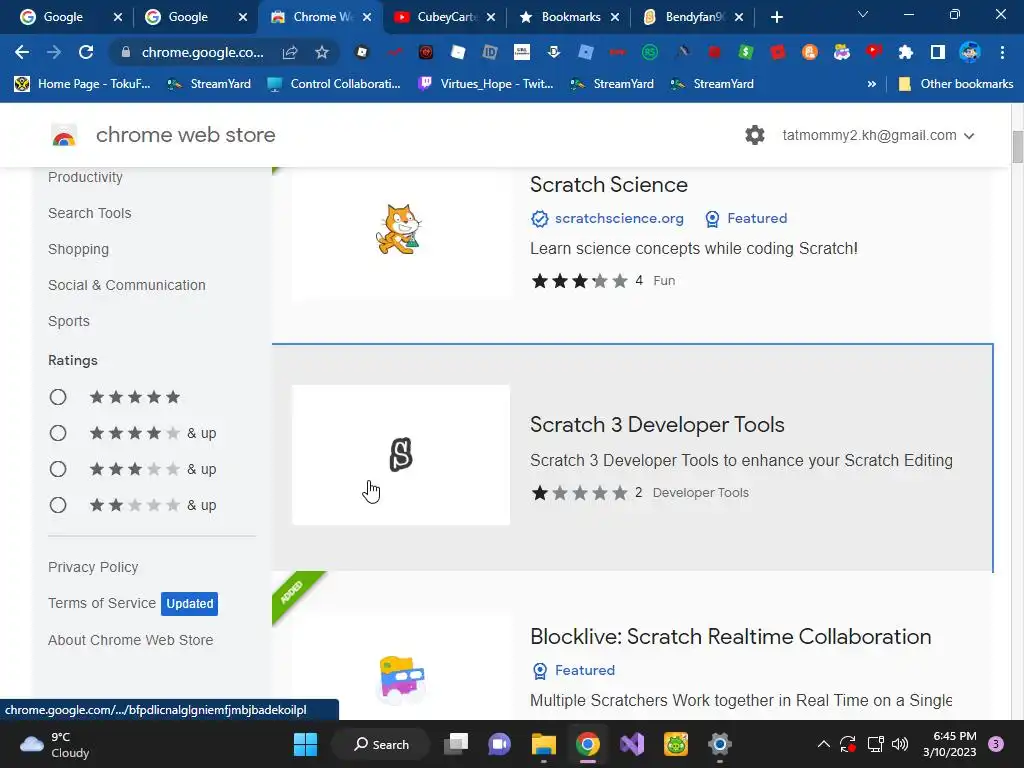This screenshot has height=768, width=1024.
Task: Click the green RS circle extension icon
Action: pyautogui.click(x=650, y=52)
